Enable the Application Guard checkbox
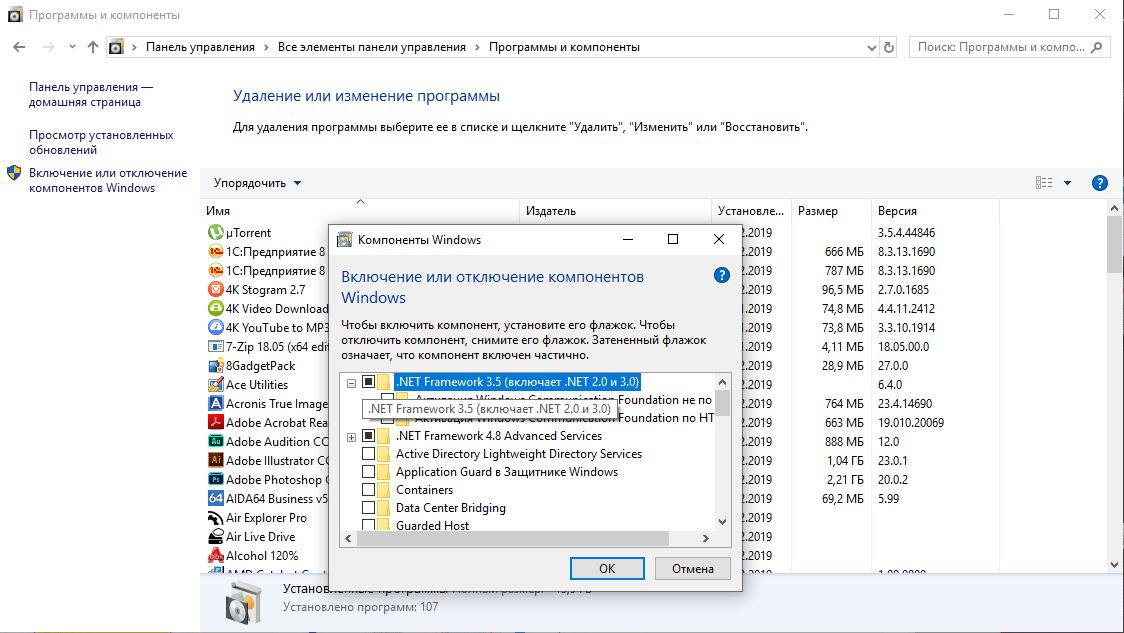 tap(368, 471)
